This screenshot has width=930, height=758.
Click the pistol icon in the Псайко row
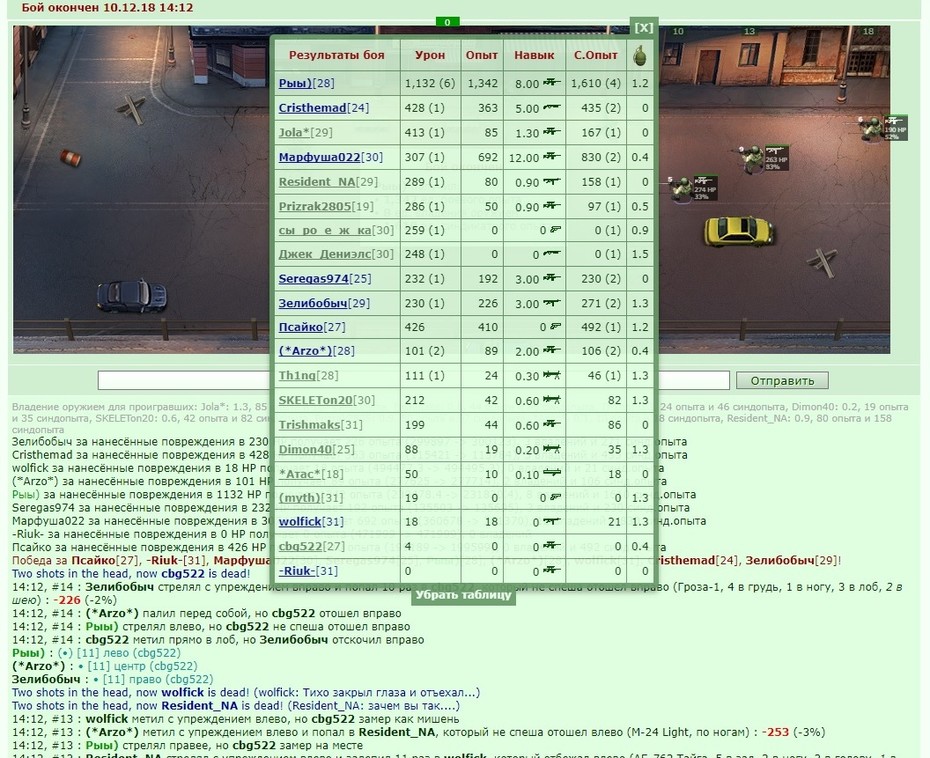coord(555,326)
